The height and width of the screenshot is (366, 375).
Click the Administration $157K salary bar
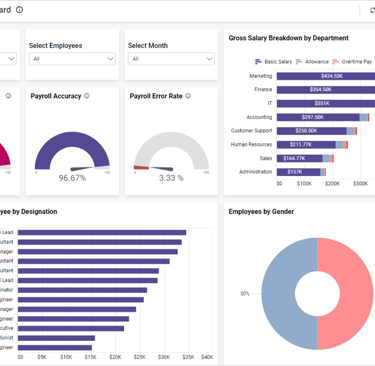(299, 172)
